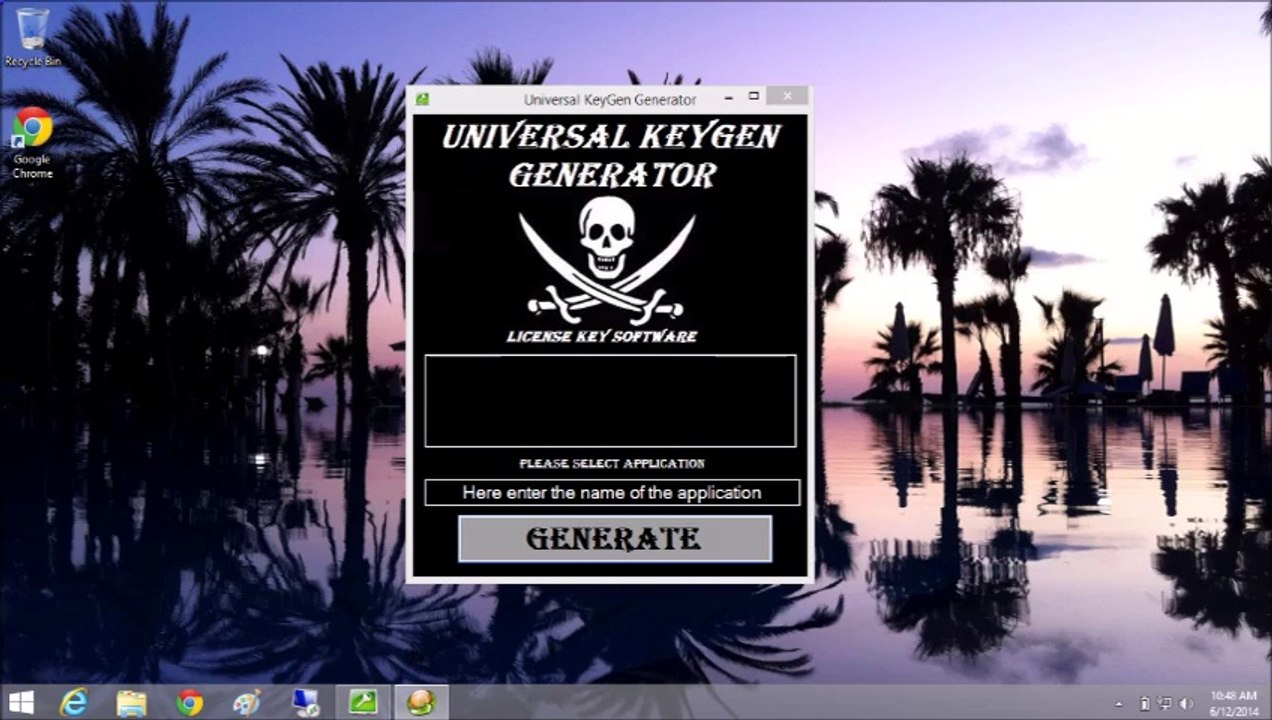
Task: Maximize the Universal KeyGen Generator window
Action: (x=754, y=97)
